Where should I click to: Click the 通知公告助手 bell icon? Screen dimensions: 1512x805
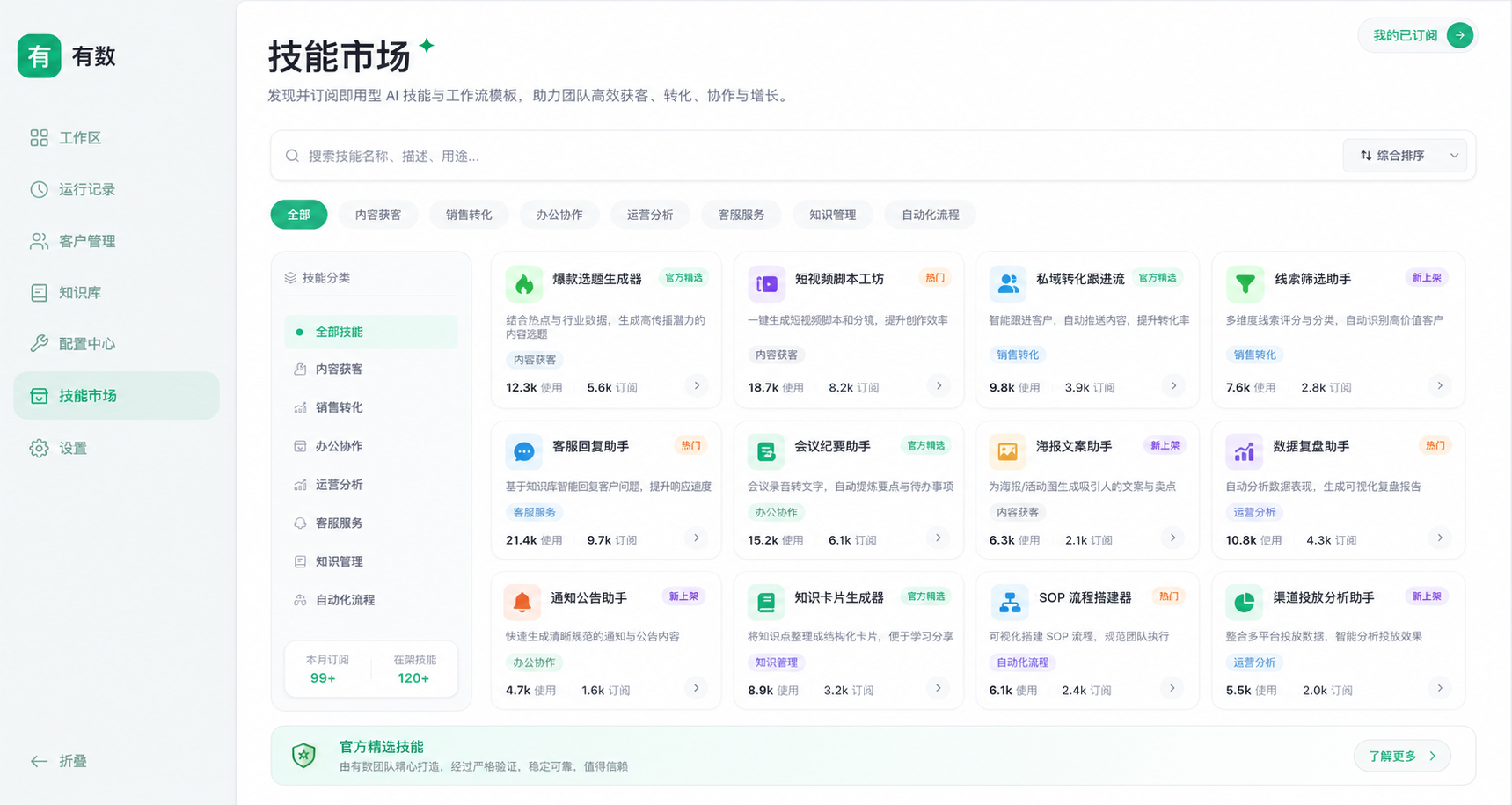pyautogui.click(x=522, y=603)
